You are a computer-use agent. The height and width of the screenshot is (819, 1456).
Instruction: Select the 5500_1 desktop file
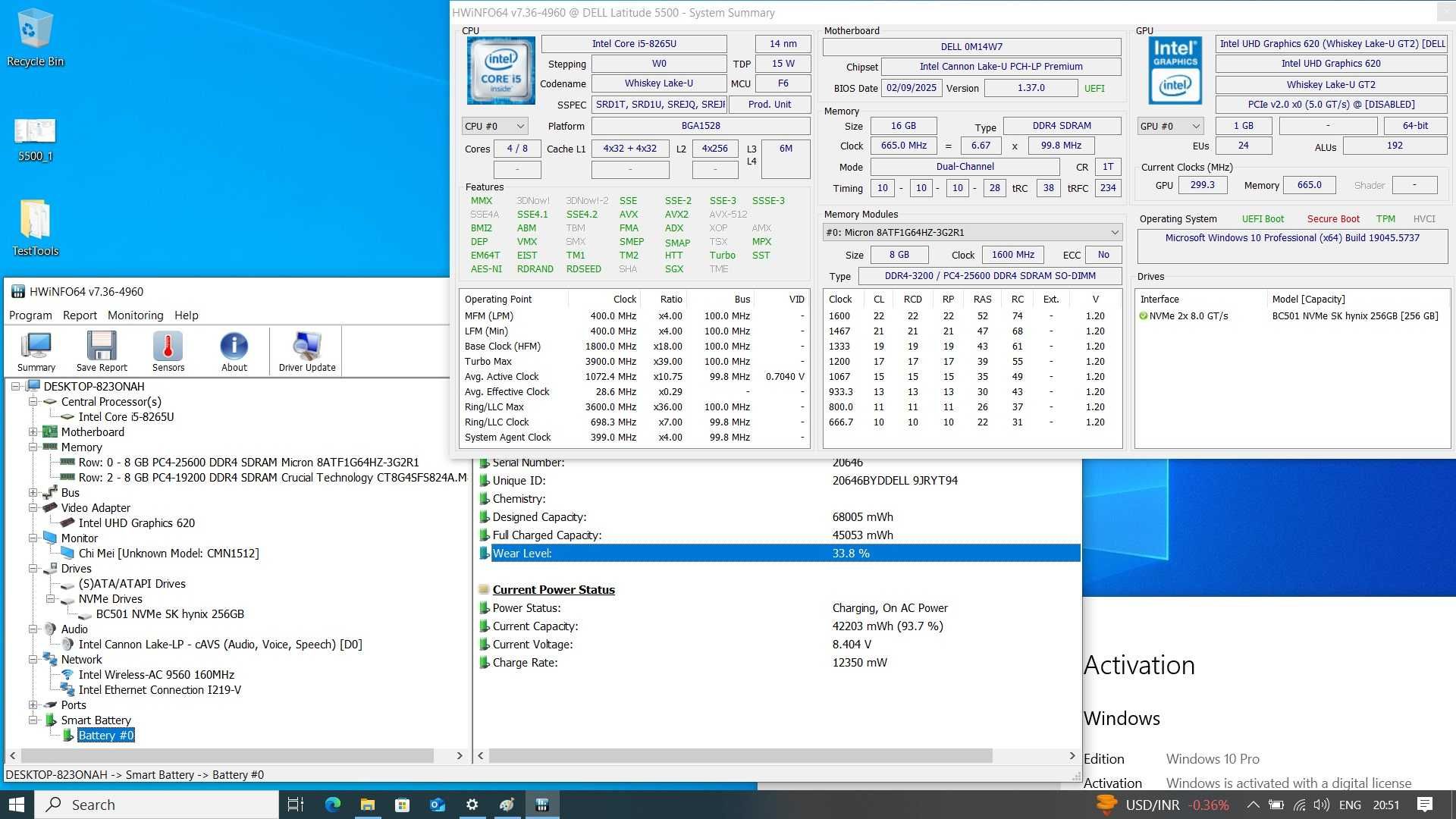pos(35,140)
